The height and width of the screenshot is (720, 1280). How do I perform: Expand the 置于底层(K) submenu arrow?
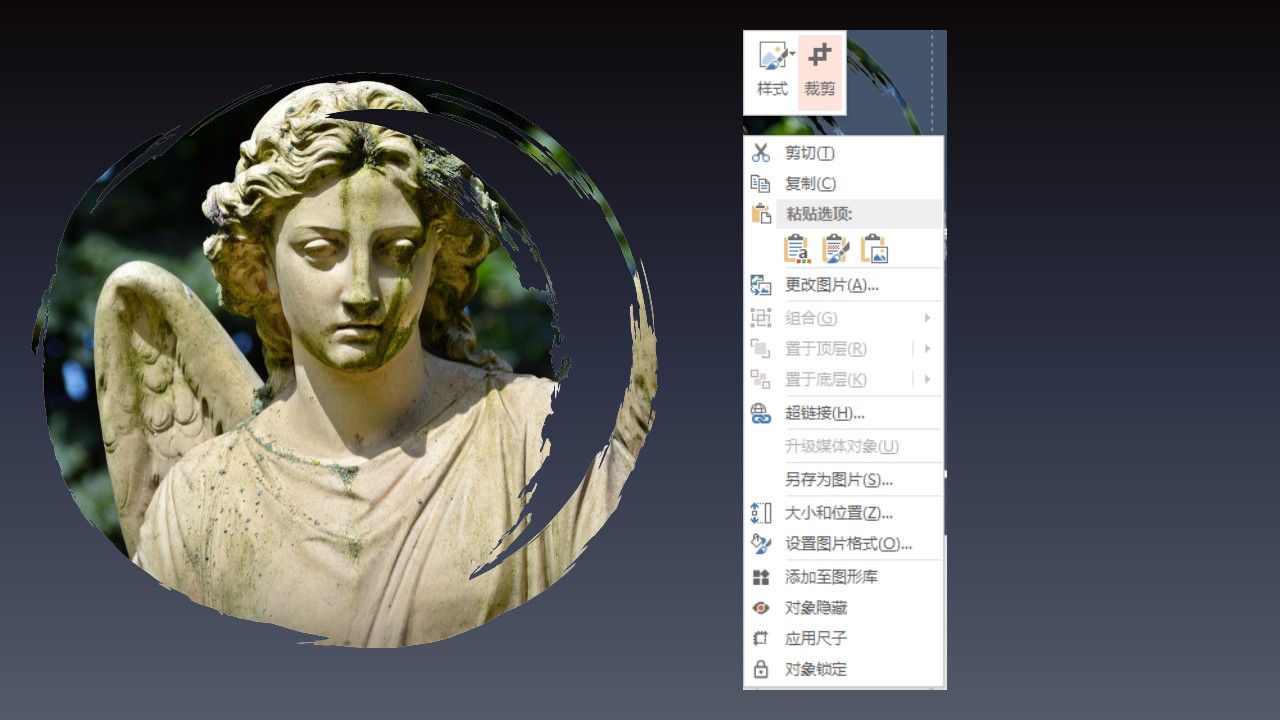click(928, 380)
